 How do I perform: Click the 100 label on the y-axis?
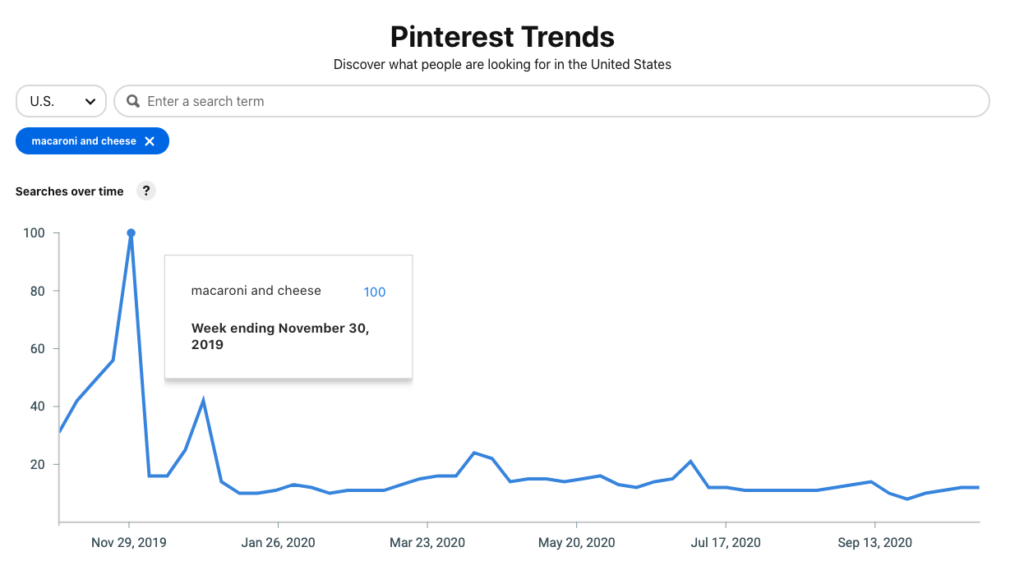36,233
